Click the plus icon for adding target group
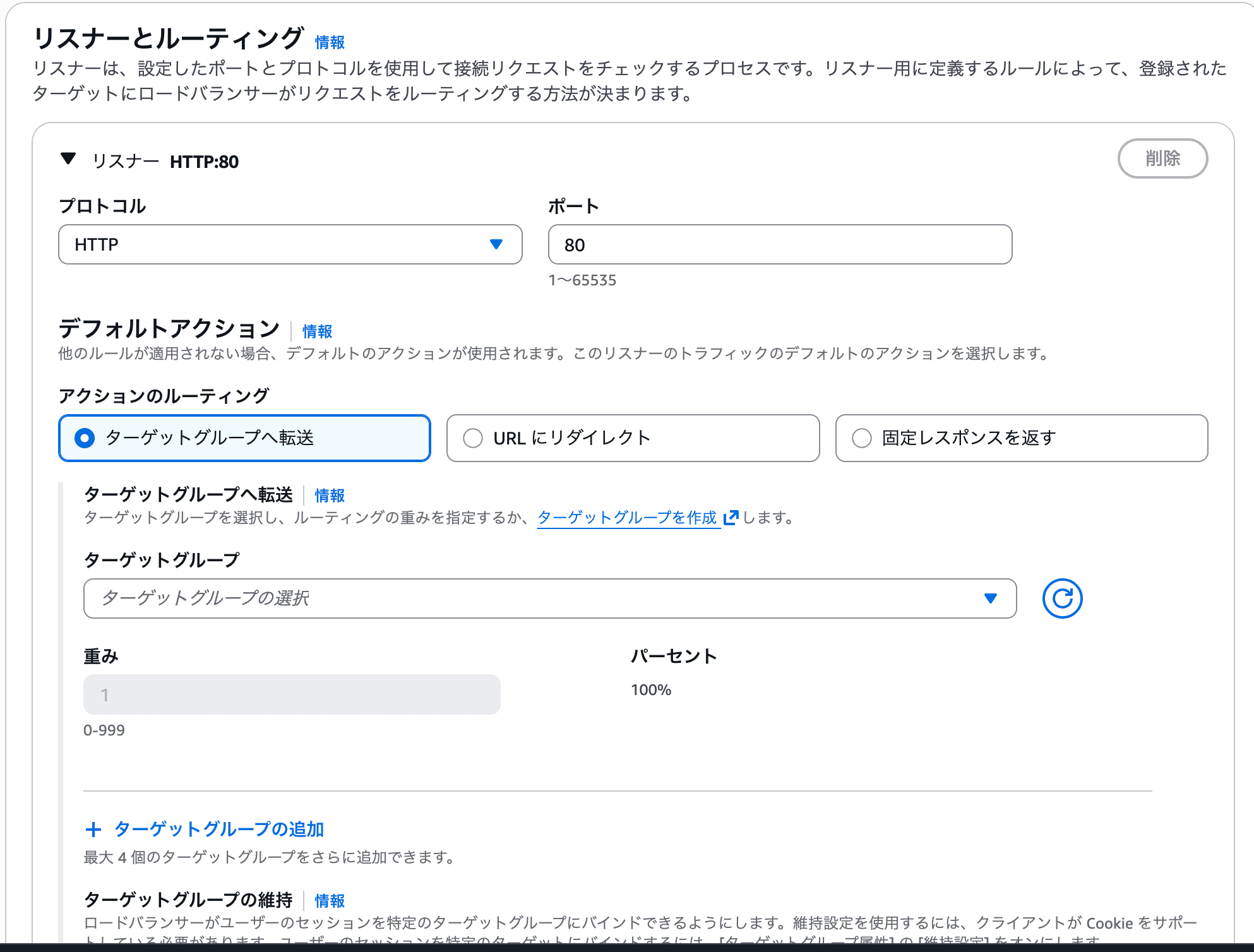This screenshot has width=1254, height=952. pyautogui.click(x=93, y=830)
